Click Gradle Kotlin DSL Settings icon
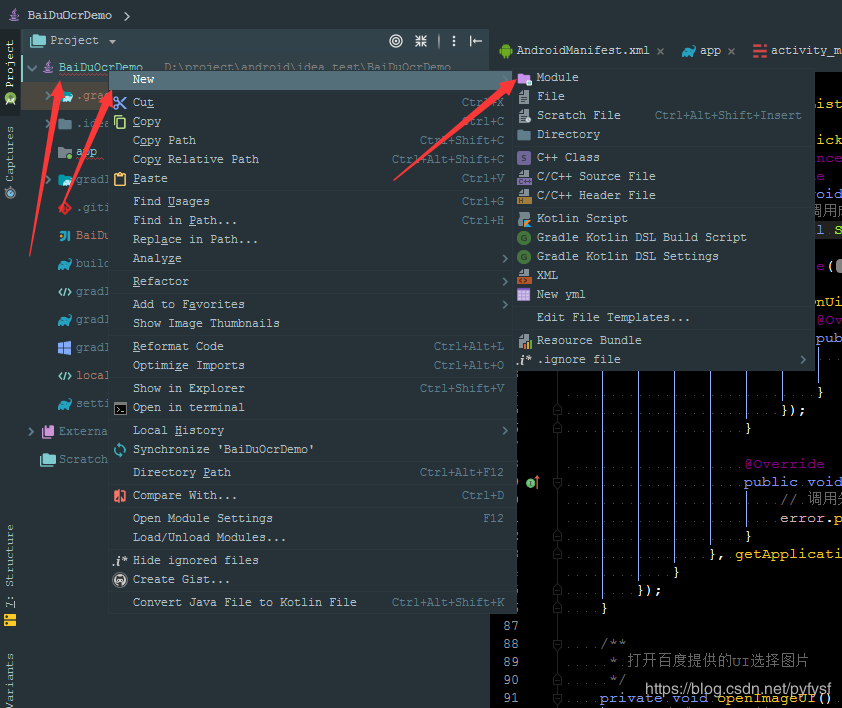Image resolution: width=842 pixels, height=708 pixels. [524, 257]
